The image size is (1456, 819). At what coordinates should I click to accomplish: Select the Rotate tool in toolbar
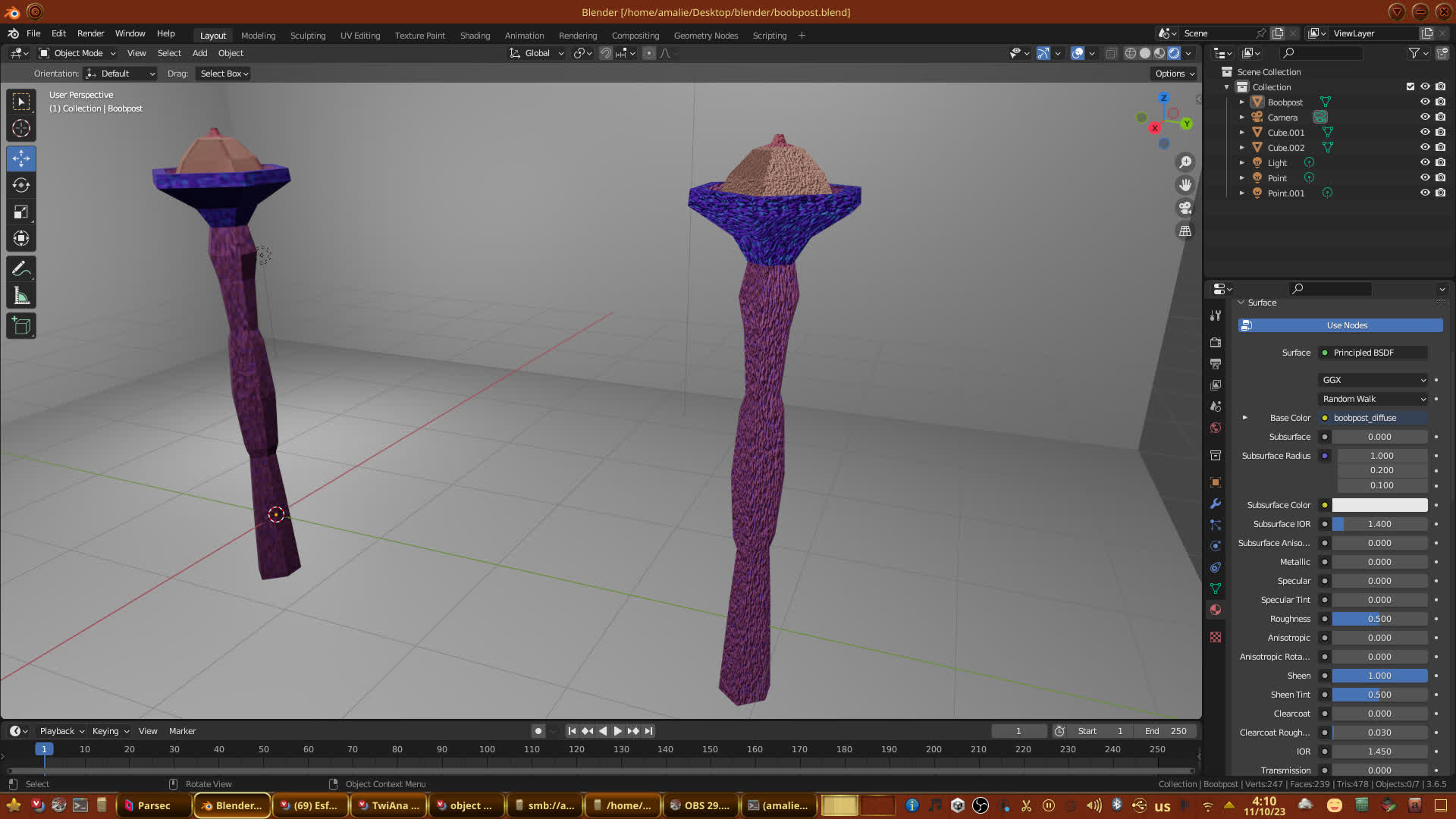21,186
